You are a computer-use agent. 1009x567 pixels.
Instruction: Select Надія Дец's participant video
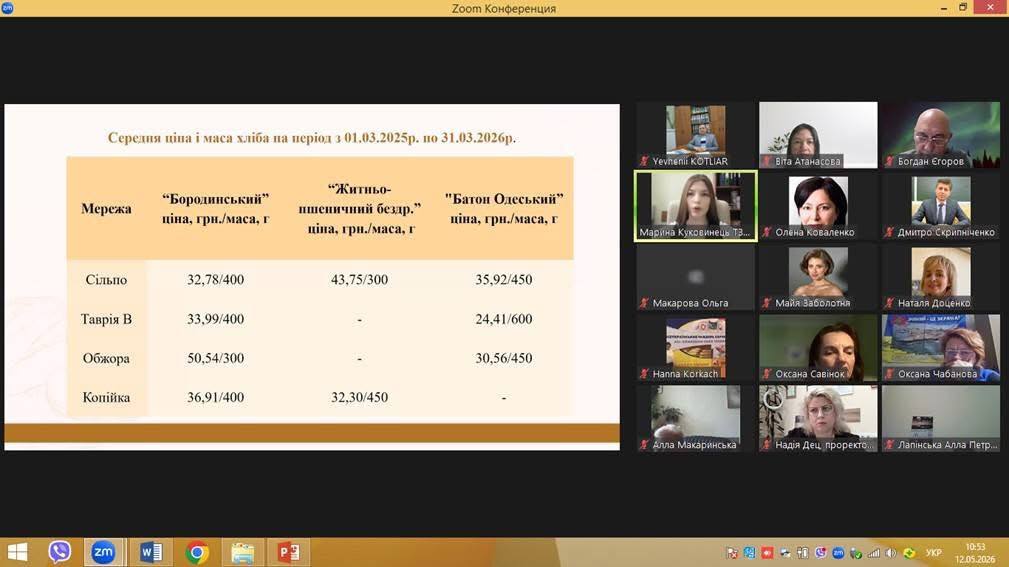coord(818,418)
